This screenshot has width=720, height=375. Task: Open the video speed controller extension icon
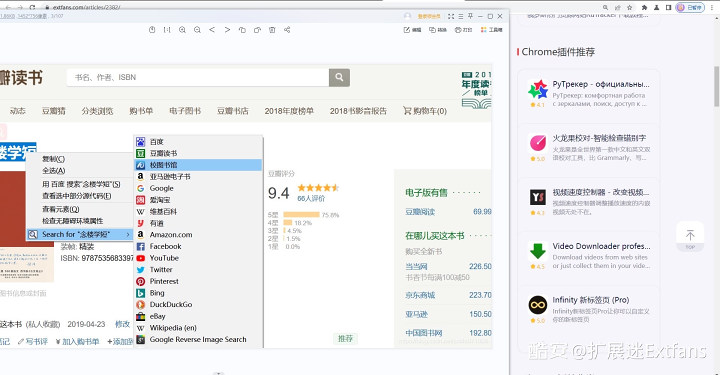538,197
